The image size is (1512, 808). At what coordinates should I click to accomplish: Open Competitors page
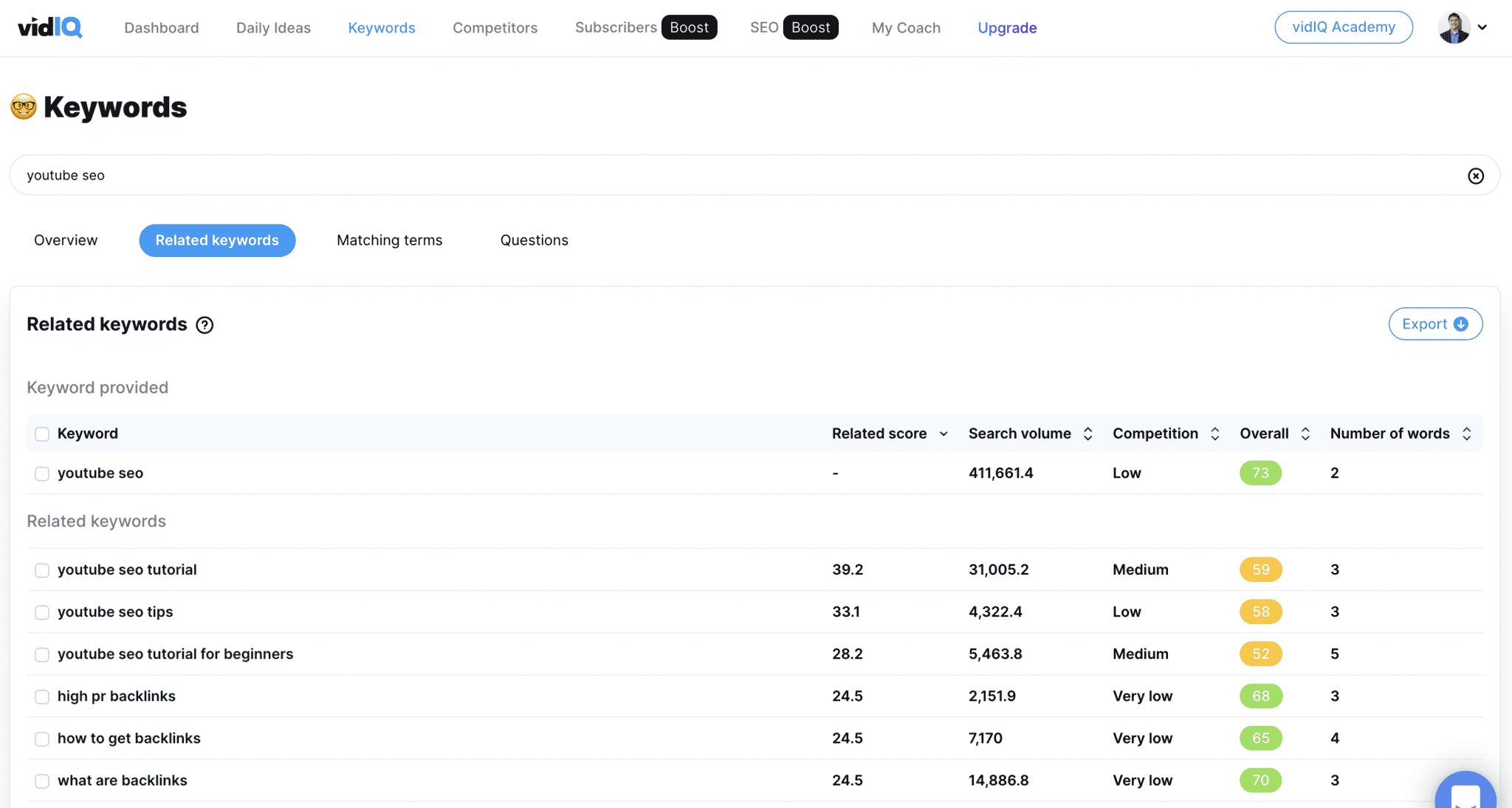(495, 28)
